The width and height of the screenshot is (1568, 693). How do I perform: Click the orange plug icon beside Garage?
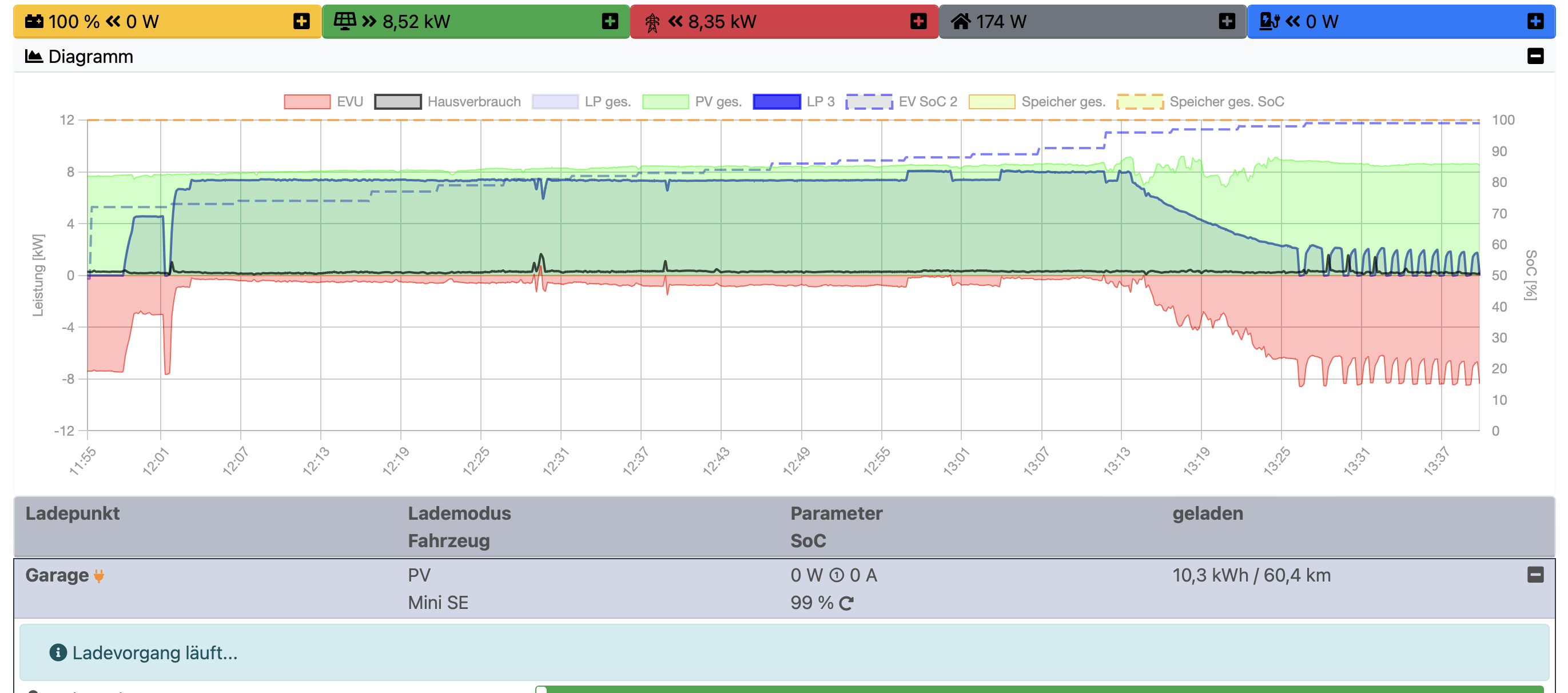pos(98,576)
